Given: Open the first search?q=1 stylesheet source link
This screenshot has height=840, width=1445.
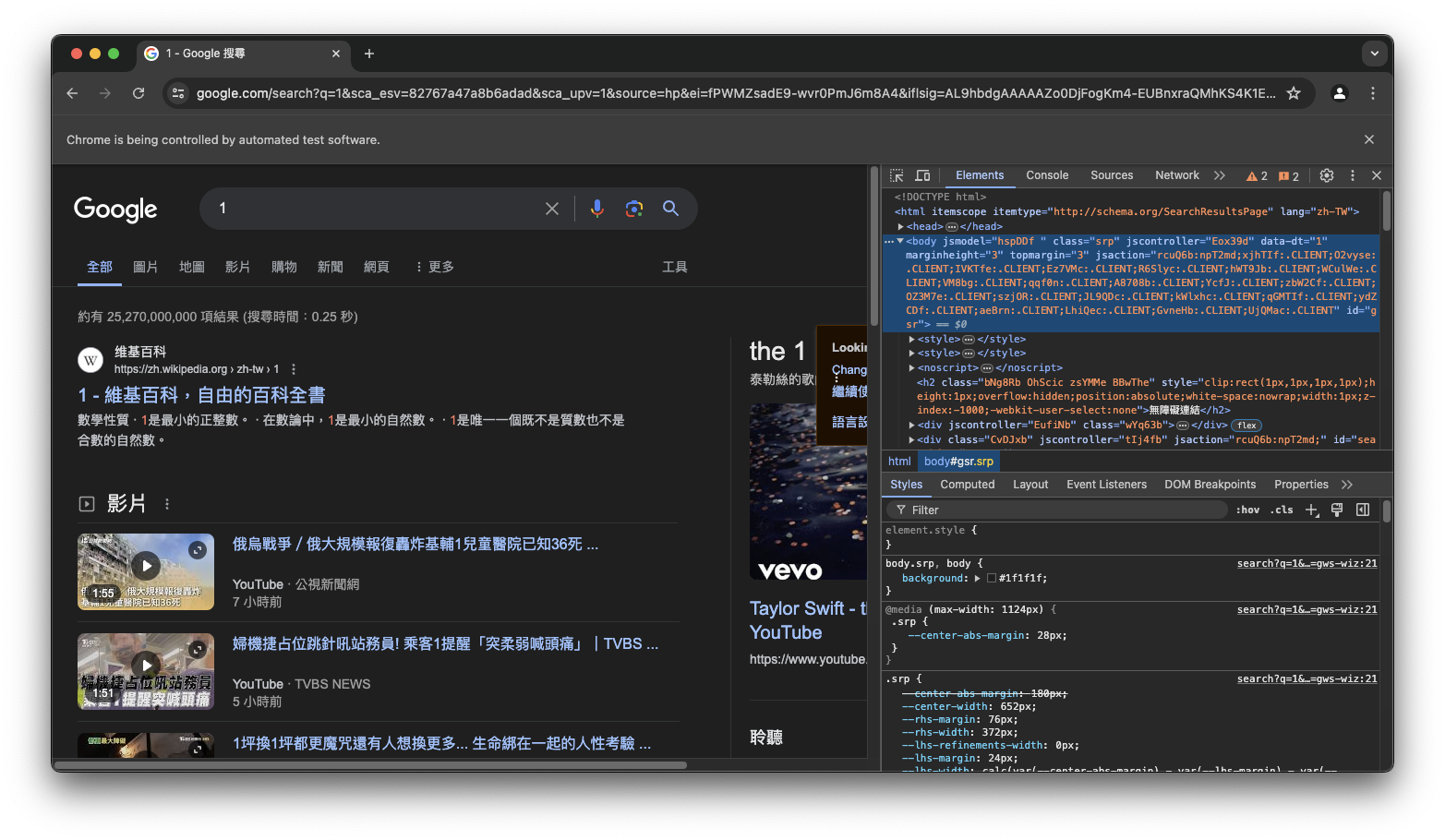Looking at the screenshot, I should pyautogui.click(x=1307, y=564).
